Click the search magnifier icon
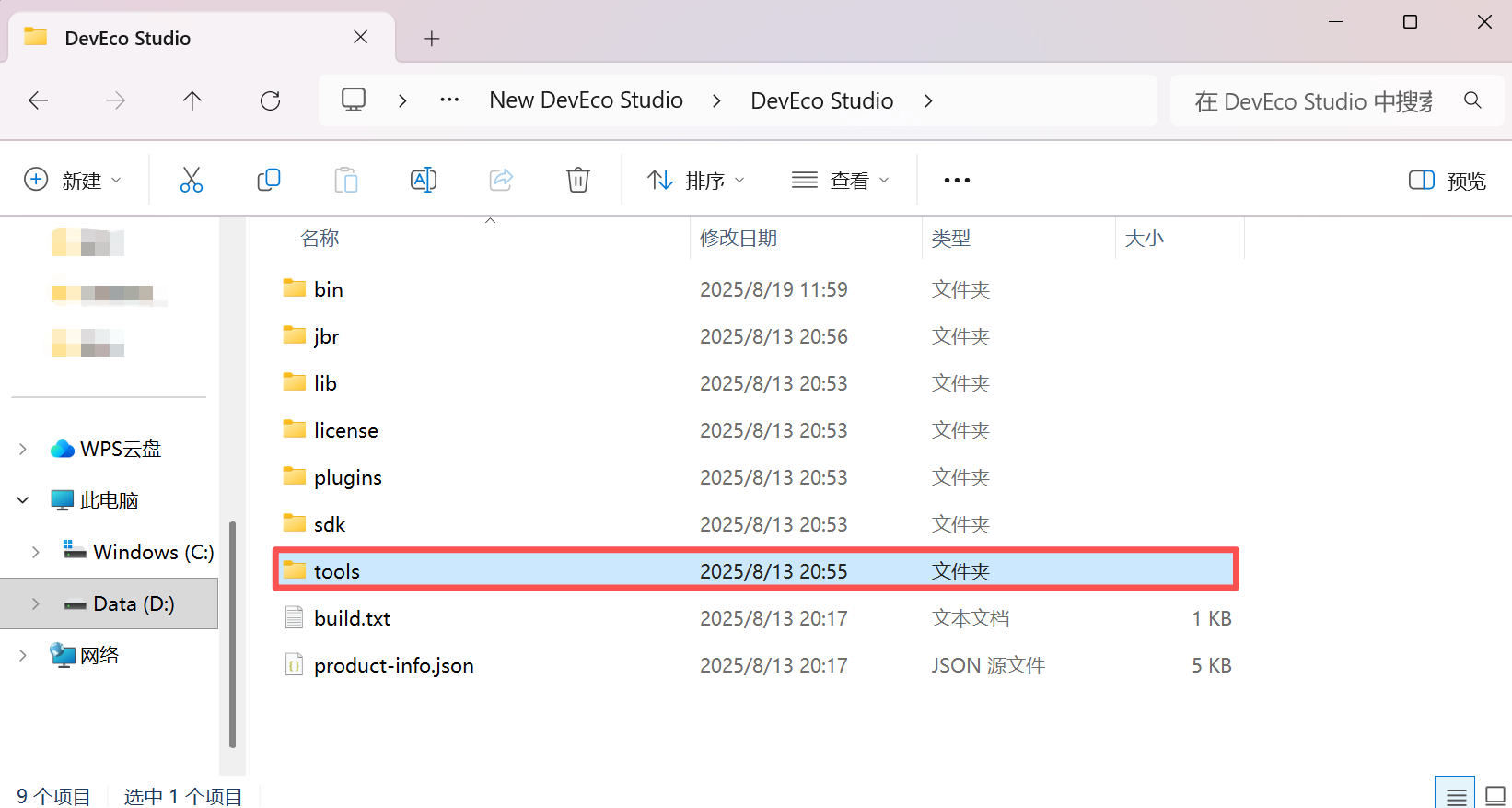The width and height of the screenshot is (1512, 808). tap(1472, 100)
